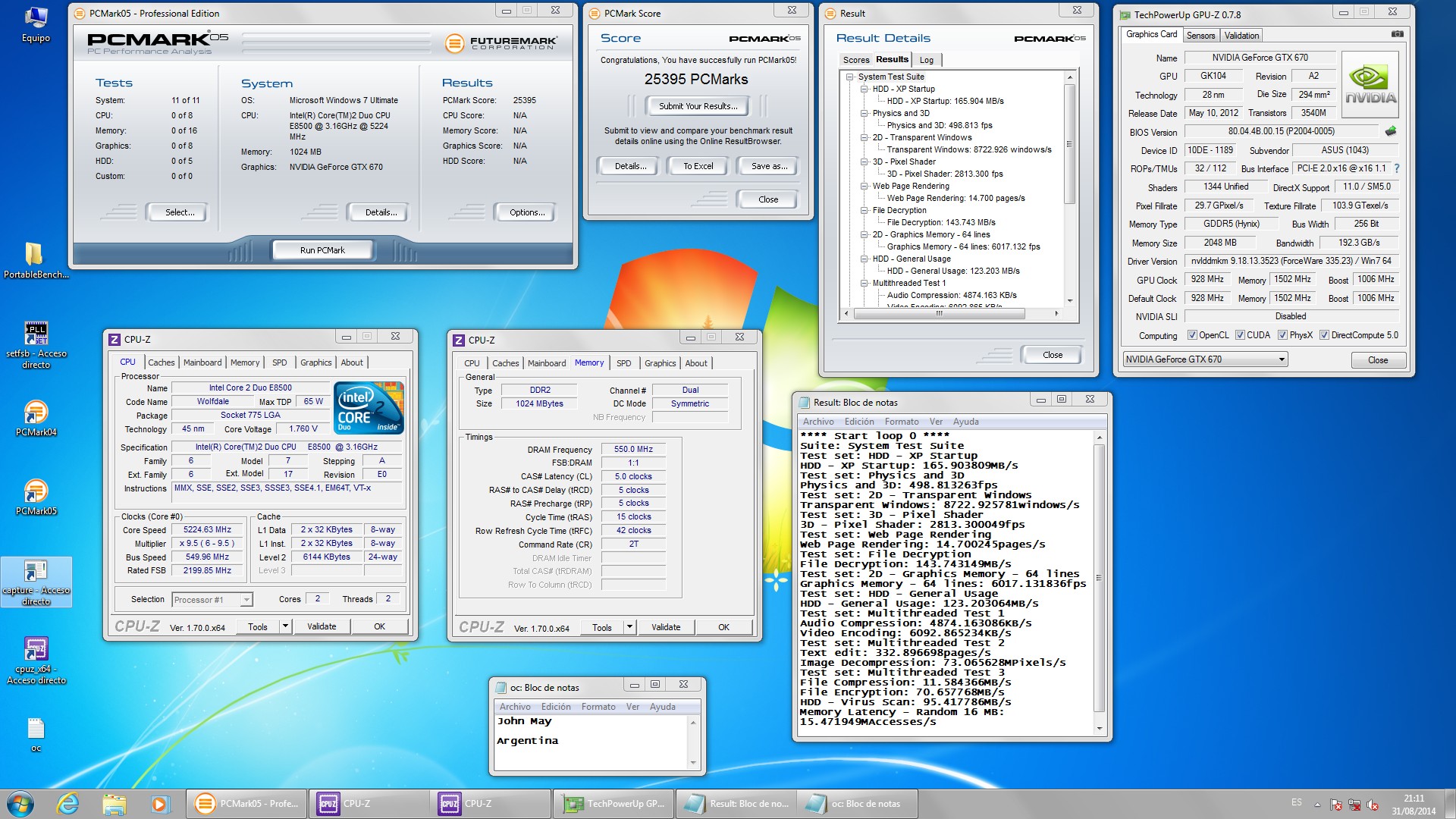Open Mainboard tab in CPU-Z processor window
The width and height of the screenshot is (1456, 819).
coord(202,362)
